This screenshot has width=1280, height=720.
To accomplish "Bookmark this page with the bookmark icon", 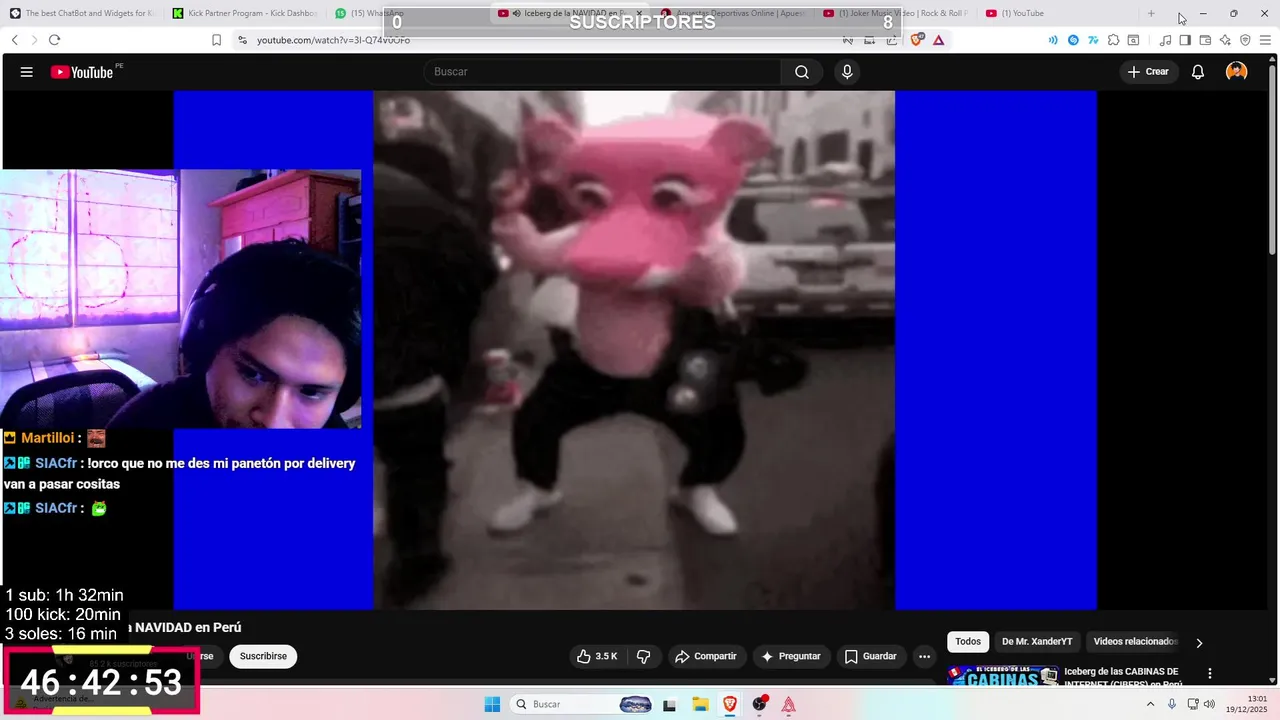I will [216, 40].
